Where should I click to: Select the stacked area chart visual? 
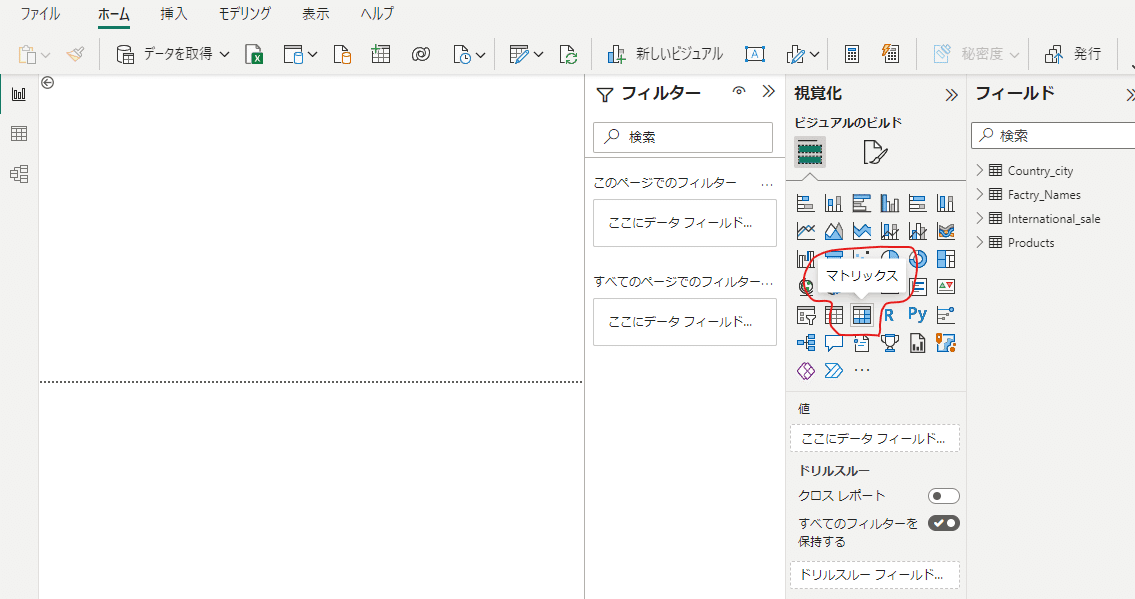click(861, 231)
